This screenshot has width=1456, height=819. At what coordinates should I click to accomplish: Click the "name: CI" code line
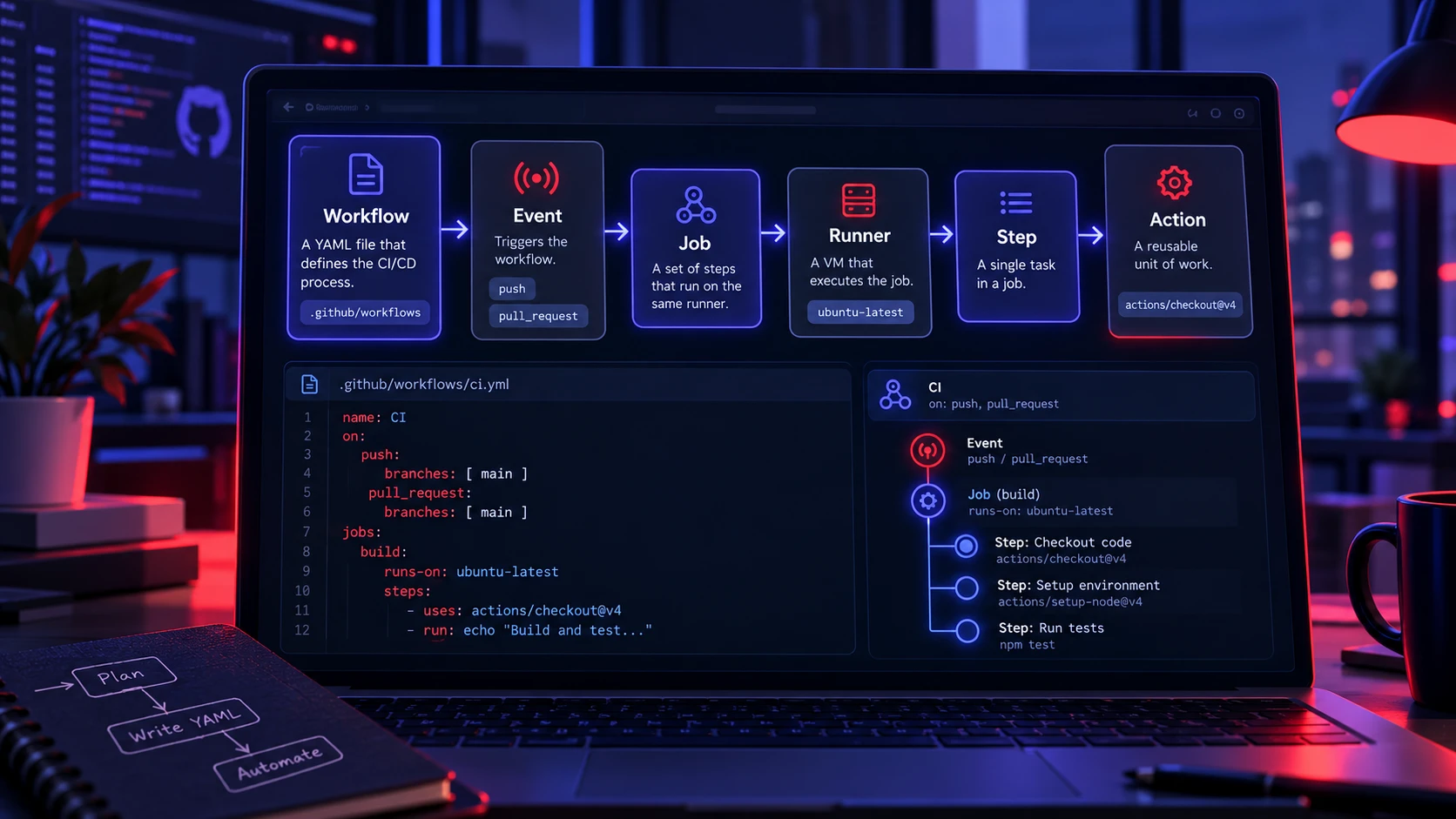click(374, 418)
